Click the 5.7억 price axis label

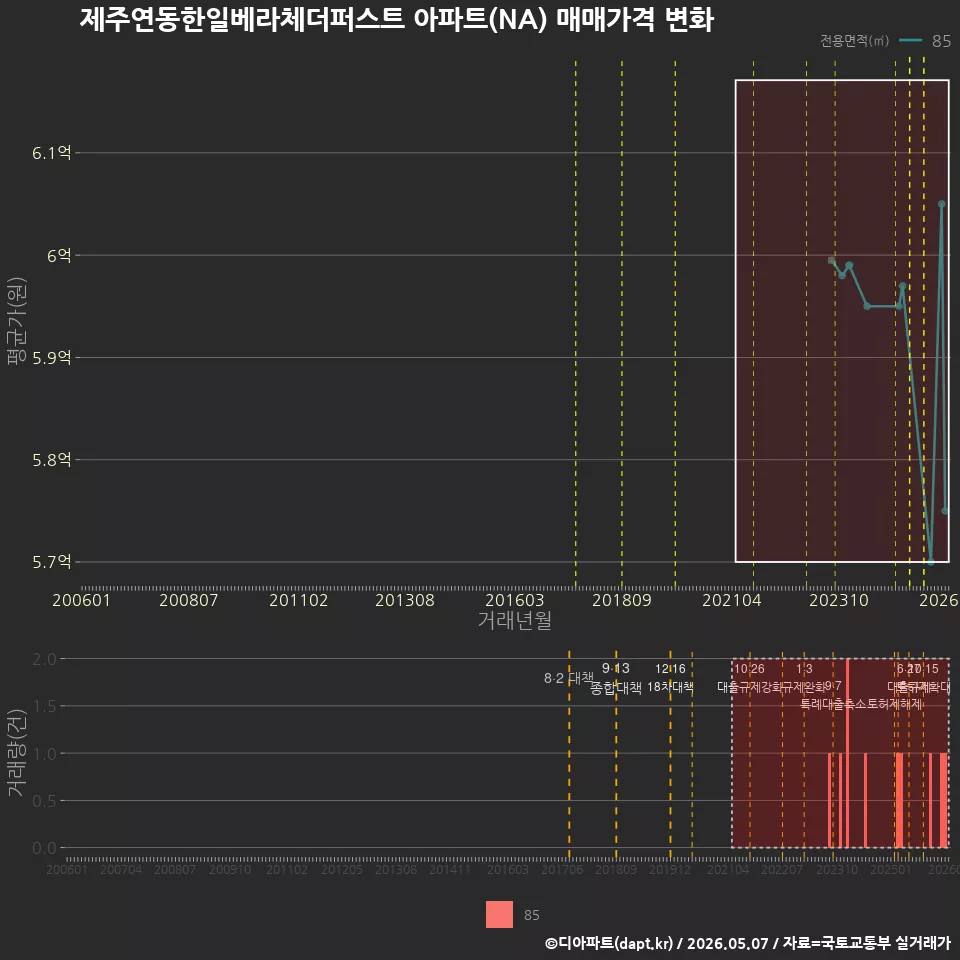pos(51,561)
